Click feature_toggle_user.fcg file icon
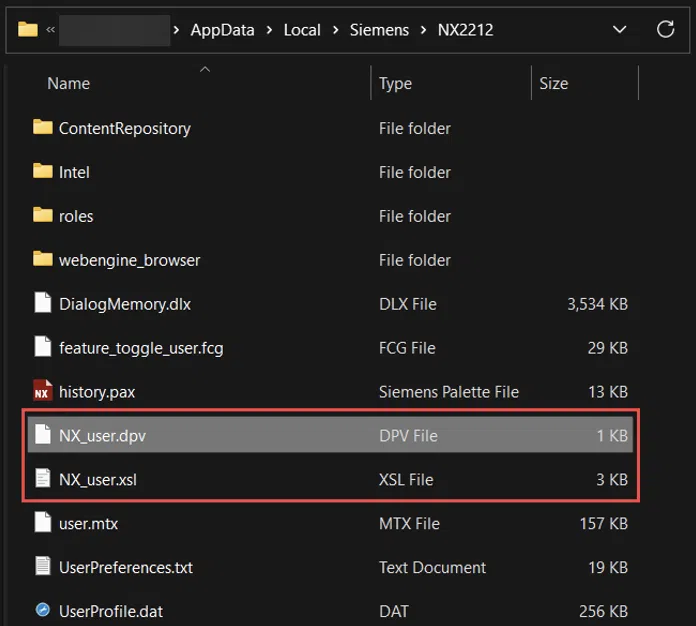This screenshot has height=626, width=696. pos(43,347)
